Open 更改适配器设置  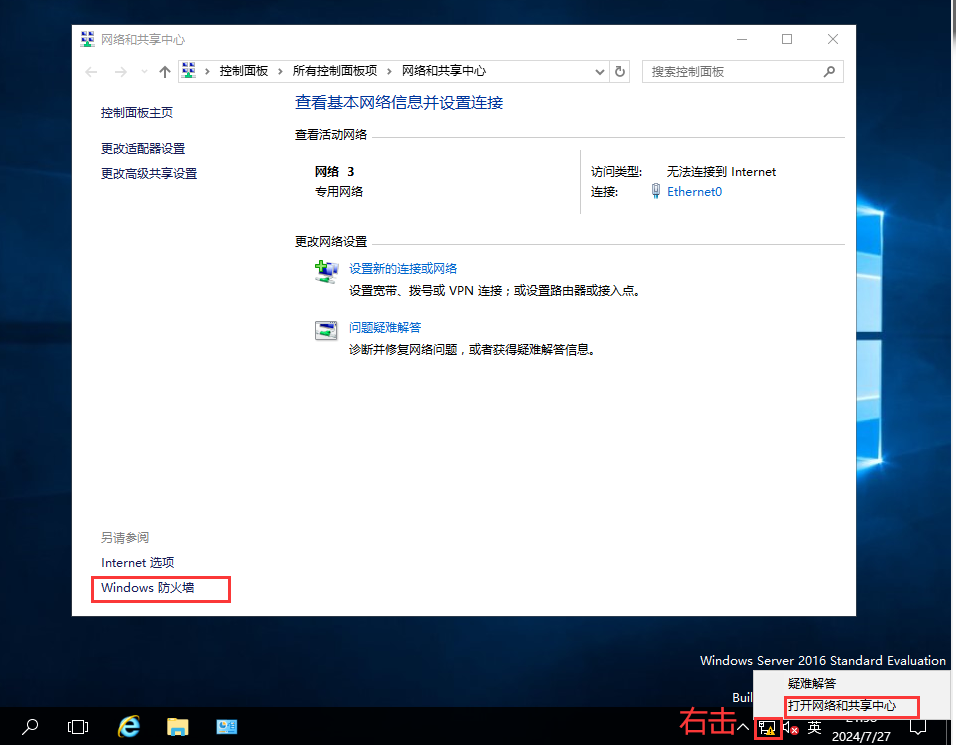point(143,149)
